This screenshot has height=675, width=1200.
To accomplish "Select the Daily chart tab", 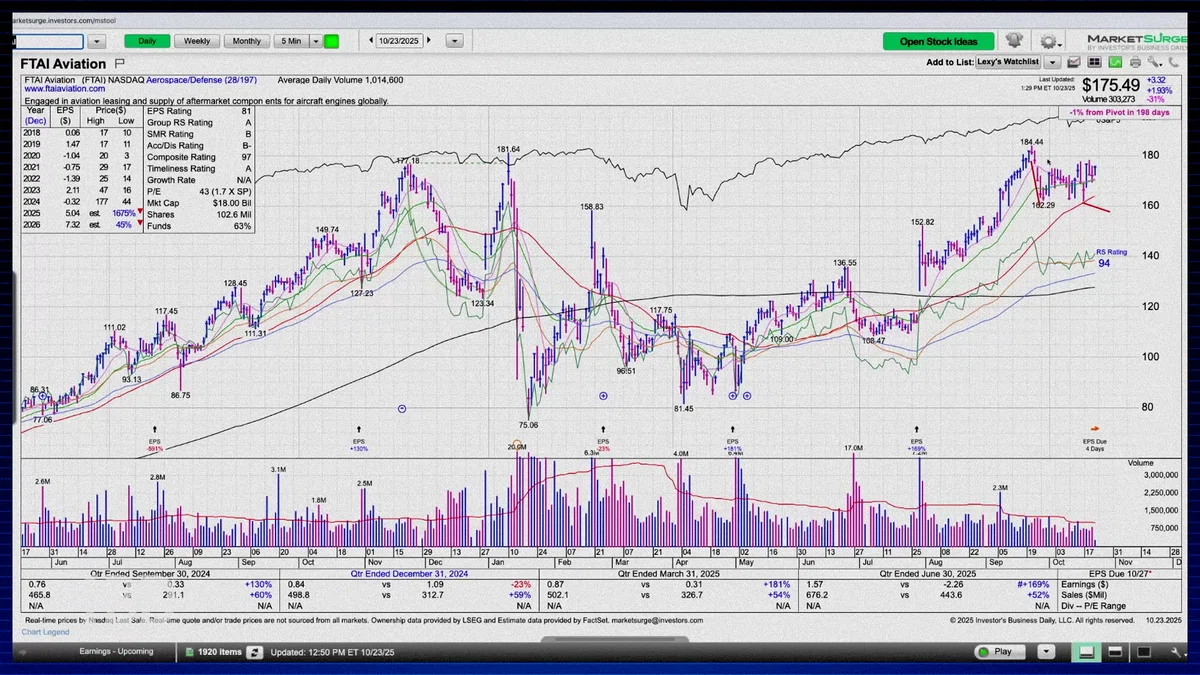I will (x=147, y=41).
